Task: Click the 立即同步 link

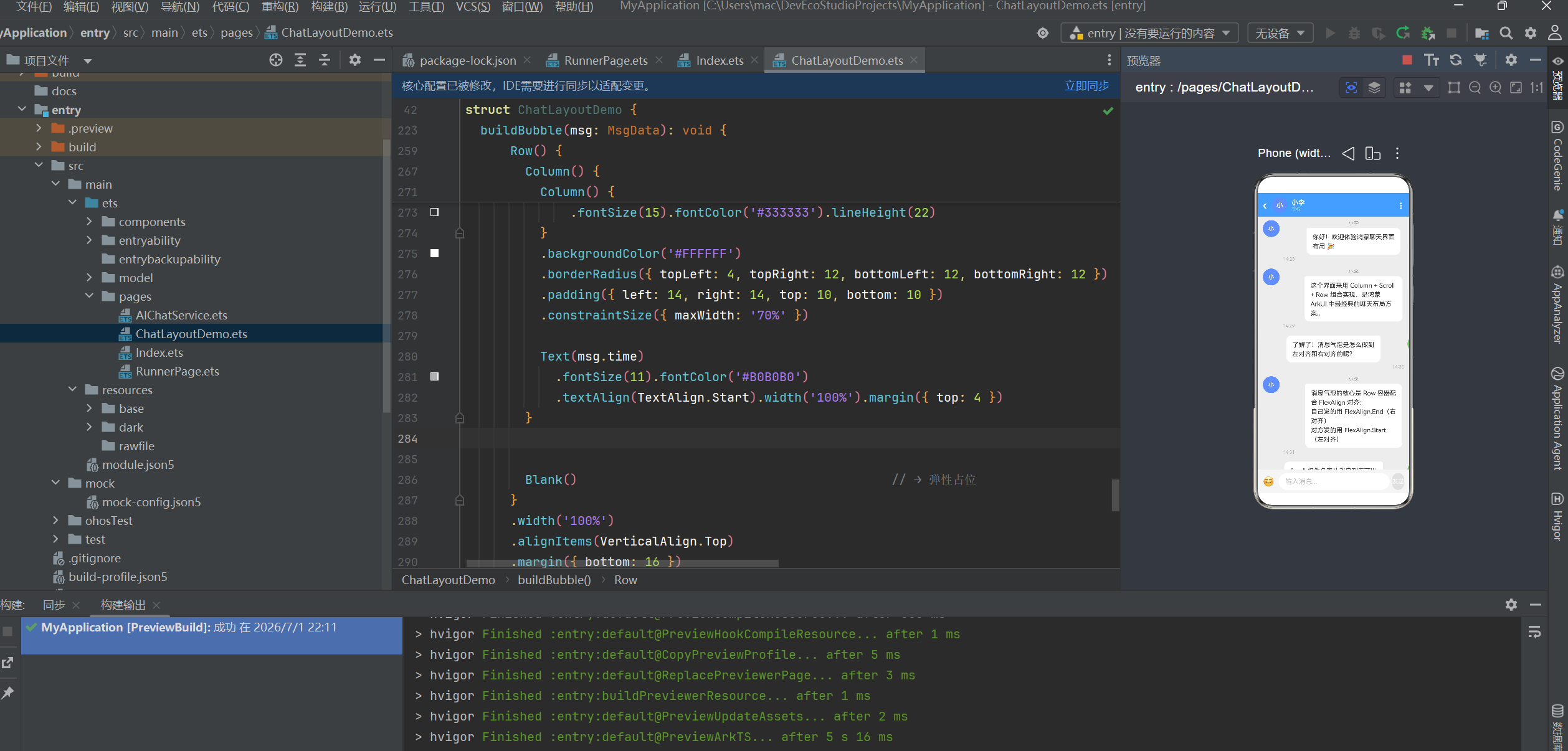Action: pyautogui.click(x=1086, y=86)
